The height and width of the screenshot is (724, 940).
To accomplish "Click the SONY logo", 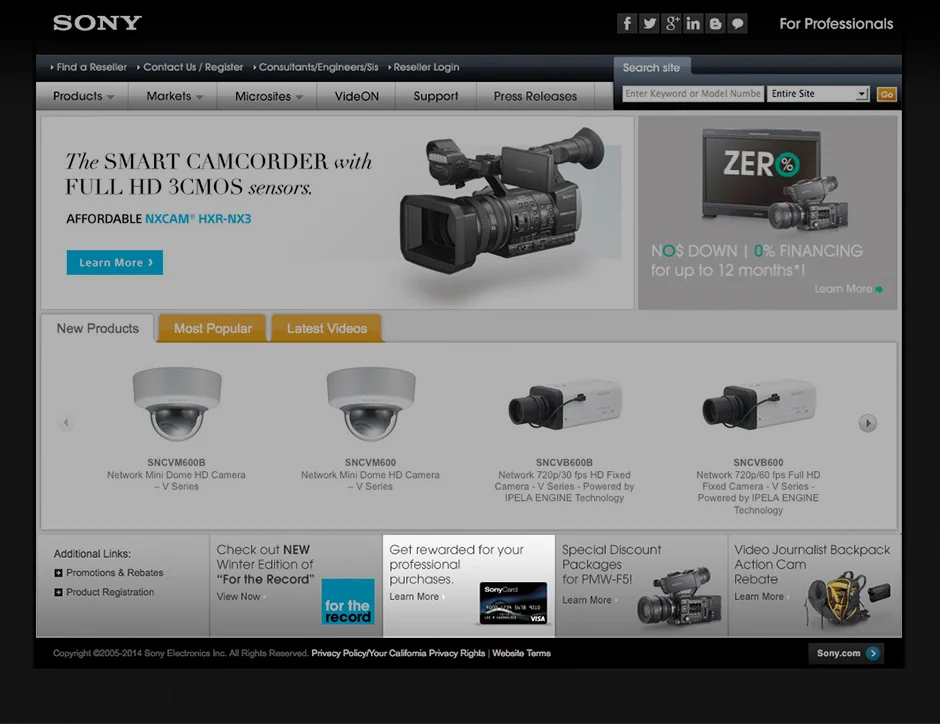I will point(97,23).
